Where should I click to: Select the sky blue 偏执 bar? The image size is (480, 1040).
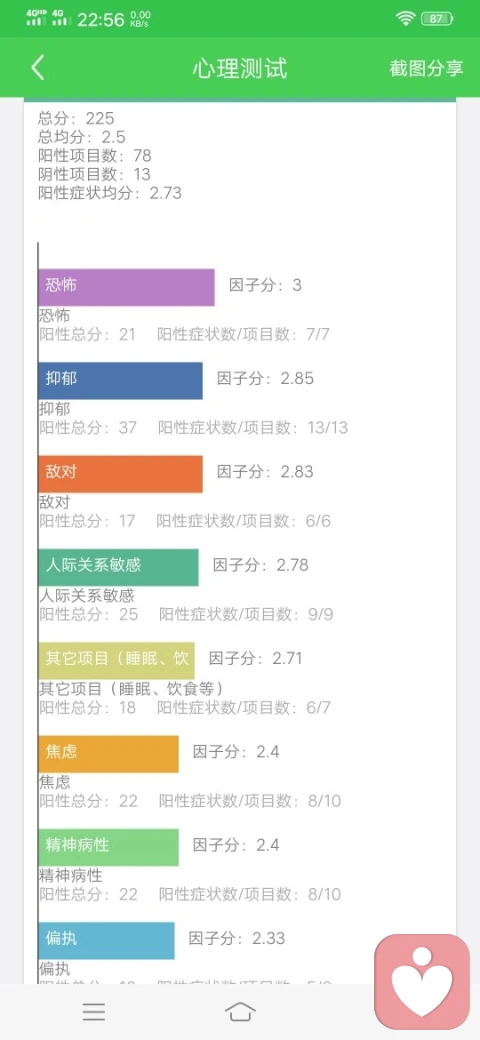coord(107,941)
